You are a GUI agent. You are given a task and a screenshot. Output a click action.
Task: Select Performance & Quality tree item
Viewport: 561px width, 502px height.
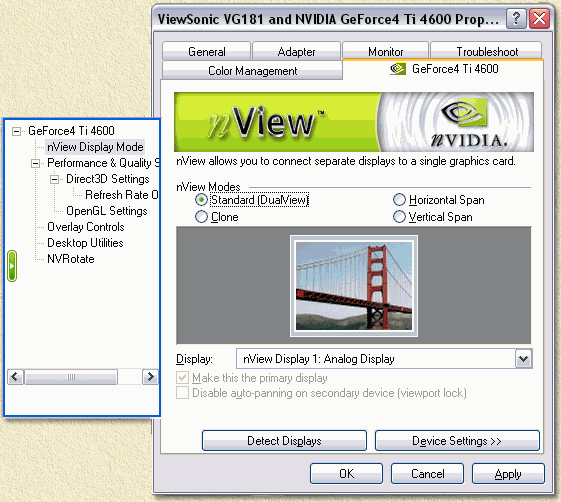point(103,163)
